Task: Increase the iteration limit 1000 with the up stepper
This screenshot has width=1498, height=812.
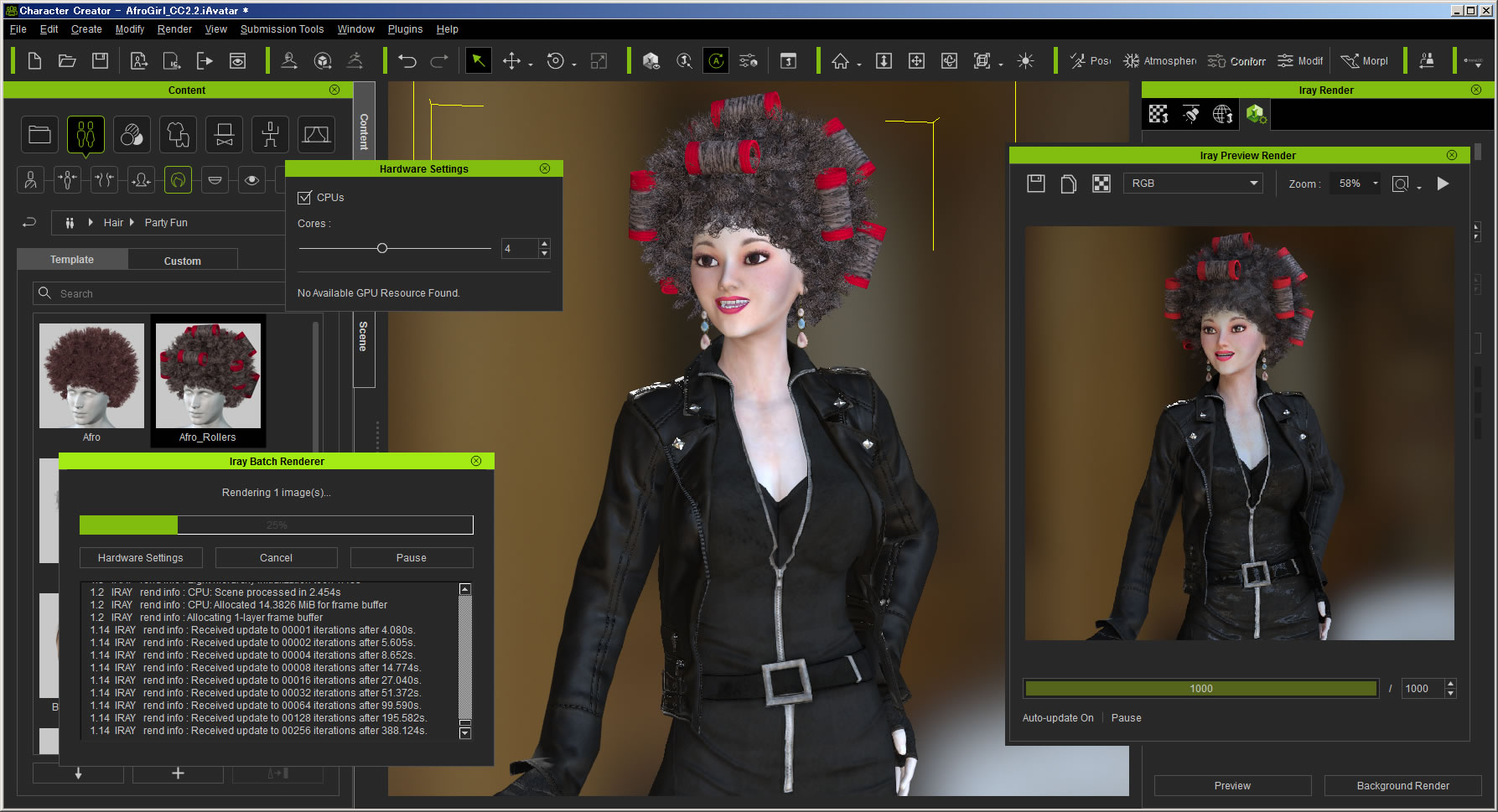Action: coord(1451,684)
